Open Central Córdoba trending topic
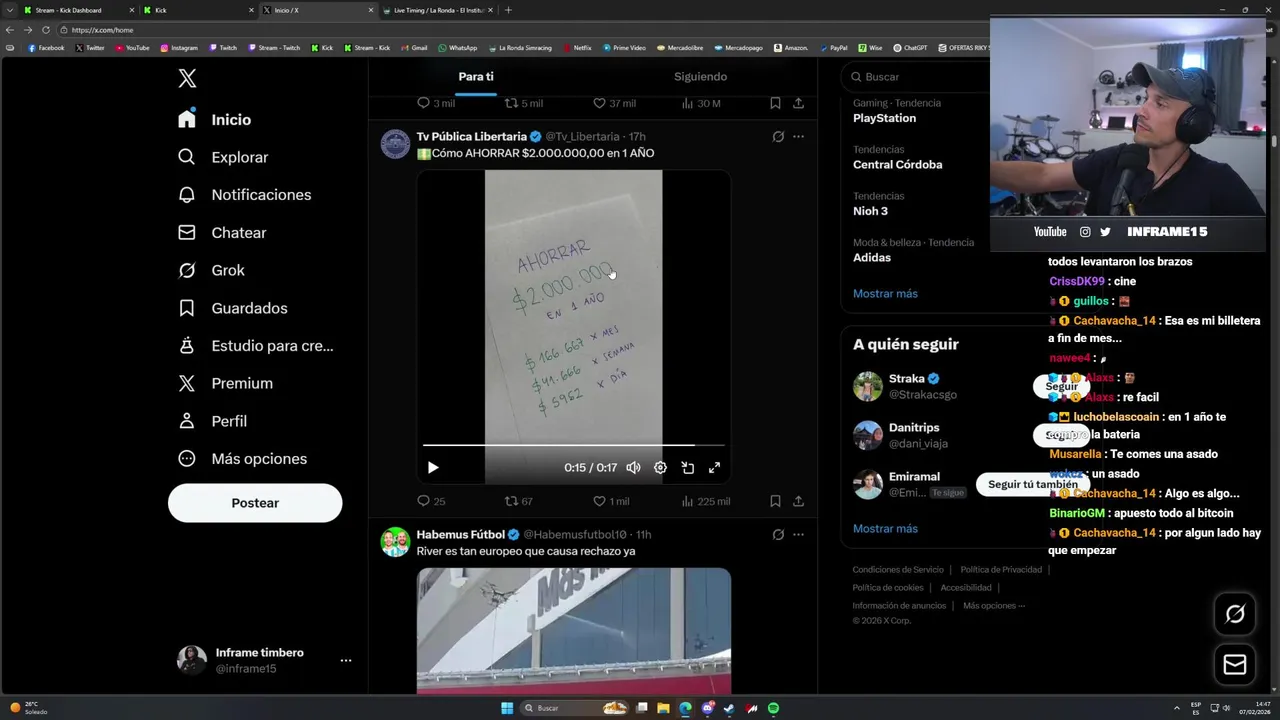1280x720 pixels. click(897, 164)
